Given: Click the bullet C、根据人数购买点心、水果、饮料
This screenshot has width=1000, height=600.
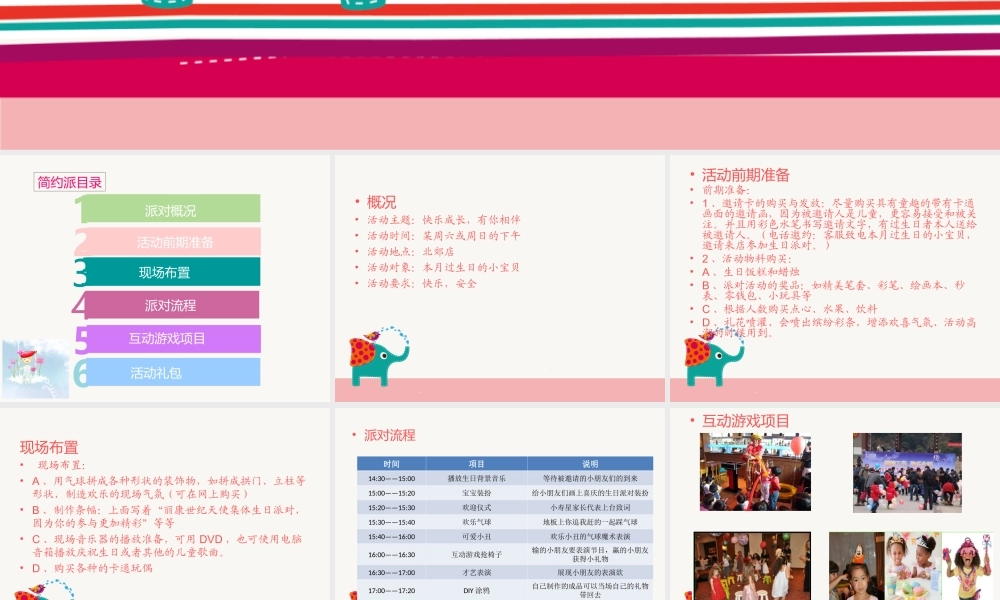Looking at the screenshot, I should click(790, 309).
